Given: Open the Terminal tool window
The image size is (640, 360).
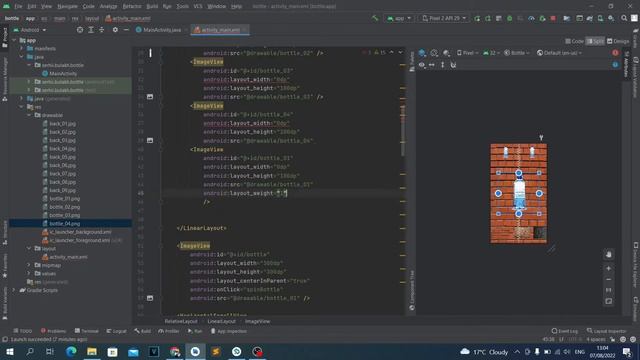Looking at the screenshot, I should pyautogui.click(x=87, y=331).
